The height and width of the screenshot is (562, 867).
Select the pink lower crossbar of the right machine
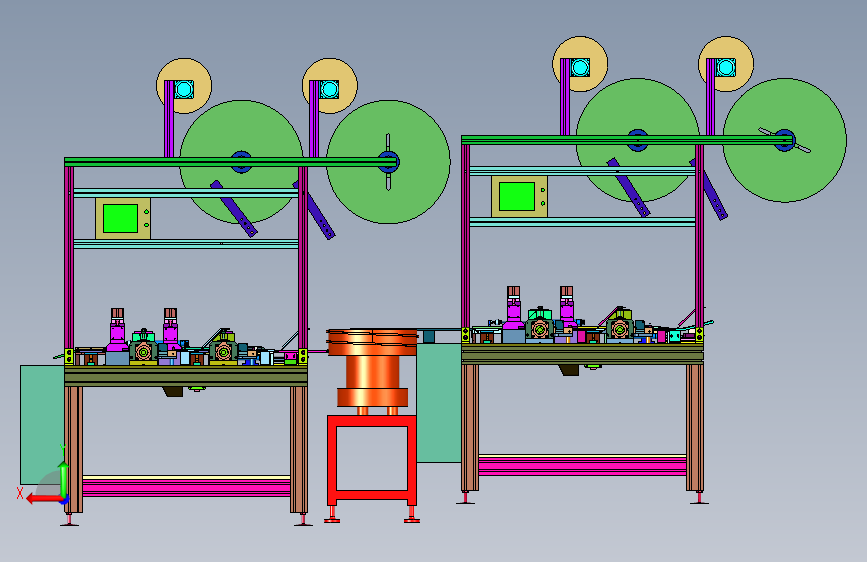(x=582, y=466)
